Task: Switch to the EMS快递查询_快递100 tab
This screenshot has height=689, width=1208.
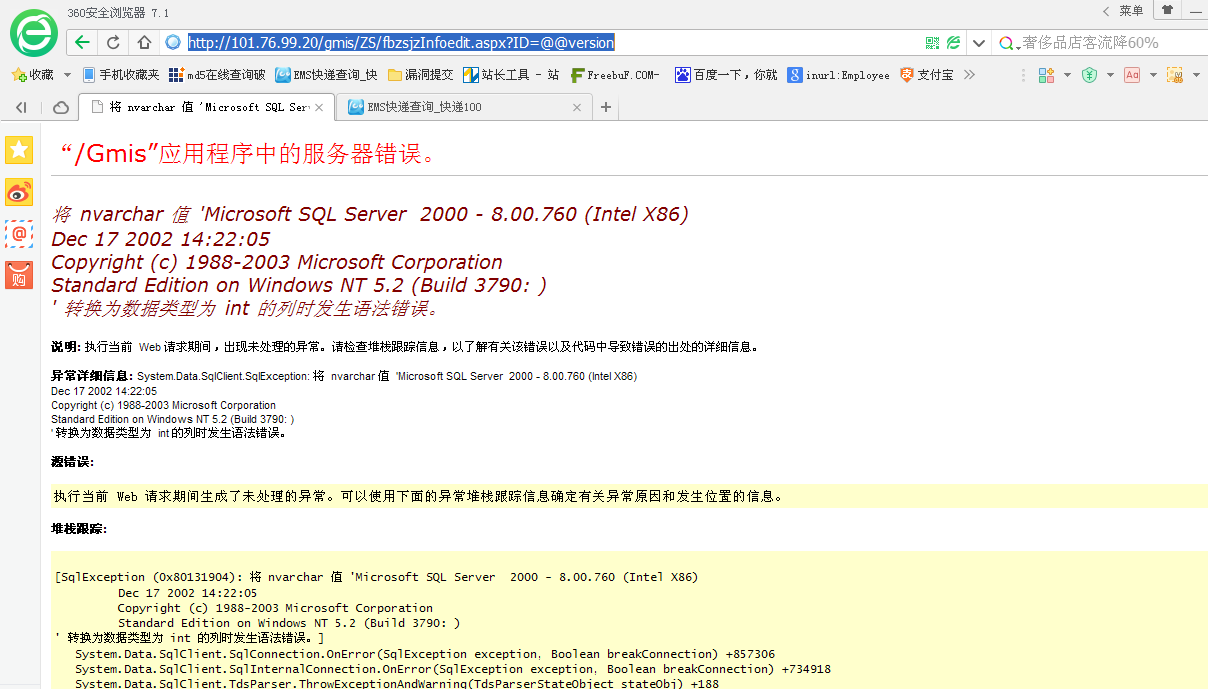Action: 464,107
